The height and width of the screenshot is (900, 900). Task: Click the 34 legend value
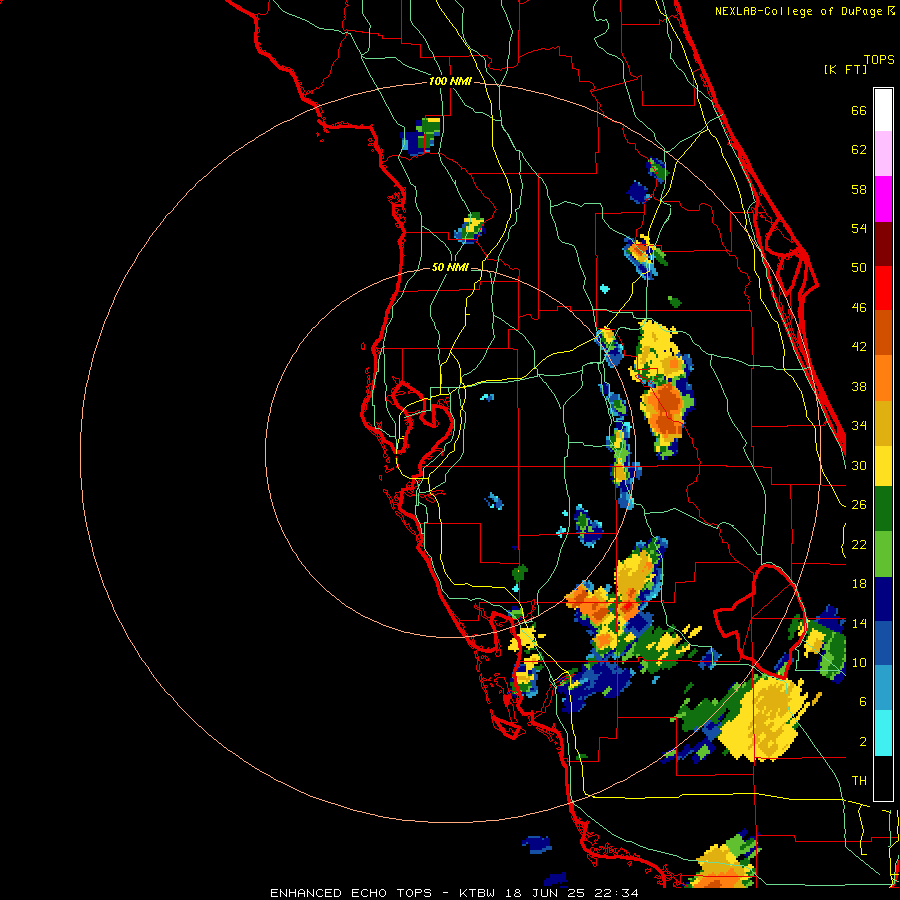tap(859, 426)
